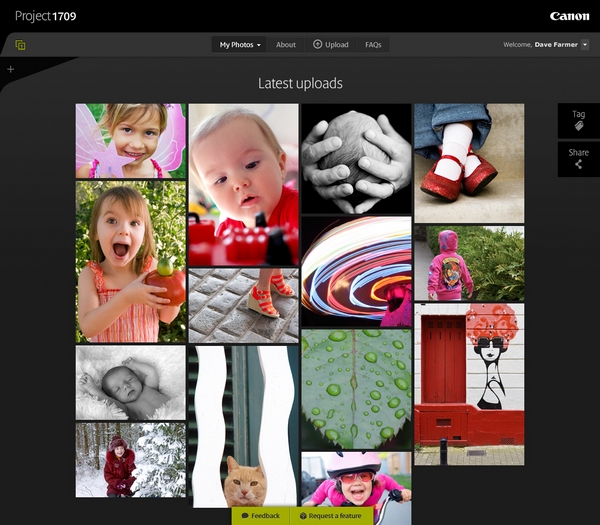Viewport: 600px width, 525px height.
Task: Click the Feedback button
Action: click(260, 516)
